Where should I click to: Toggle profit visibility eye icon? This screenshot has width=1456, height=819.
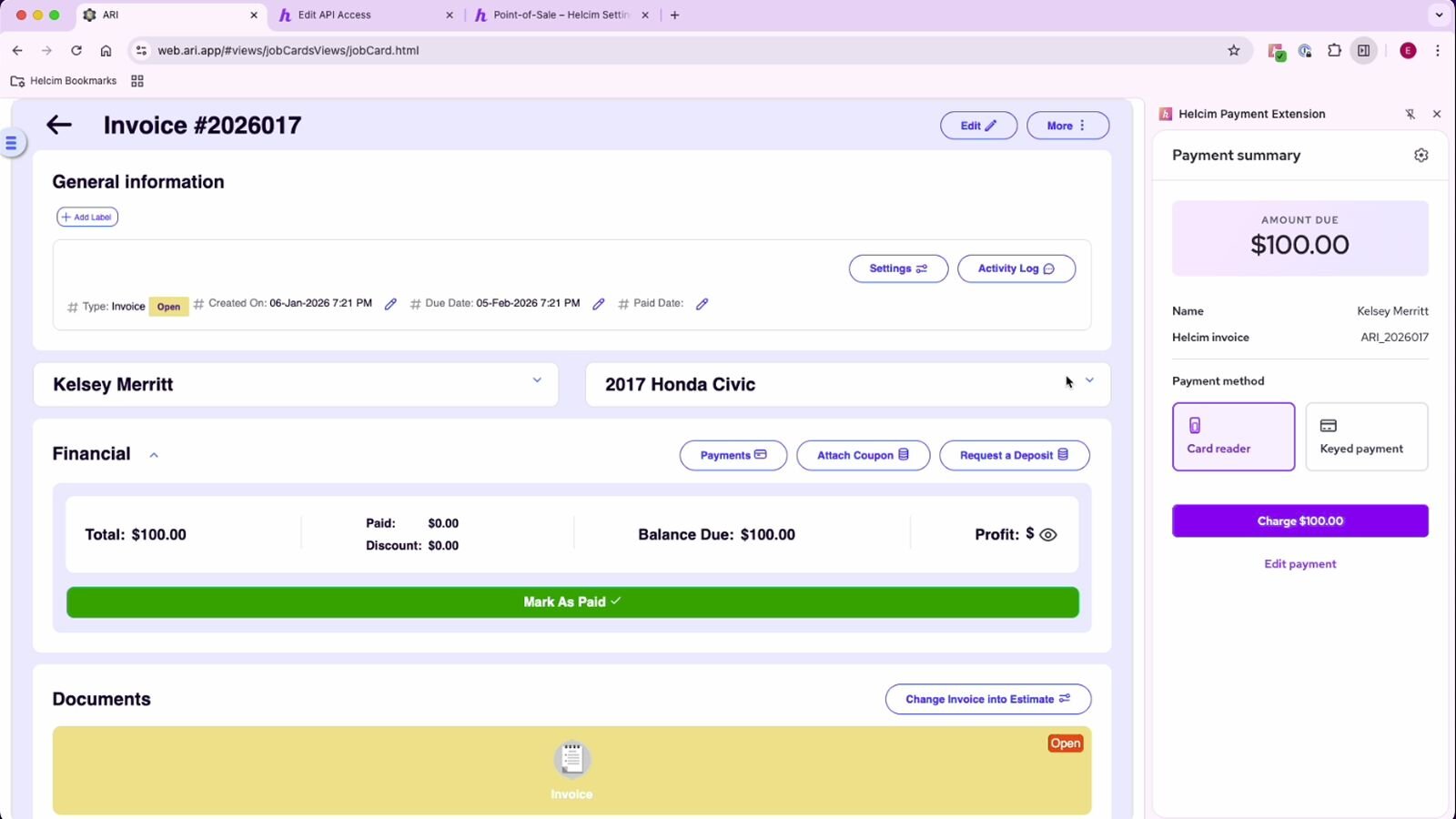(1048, 535)
